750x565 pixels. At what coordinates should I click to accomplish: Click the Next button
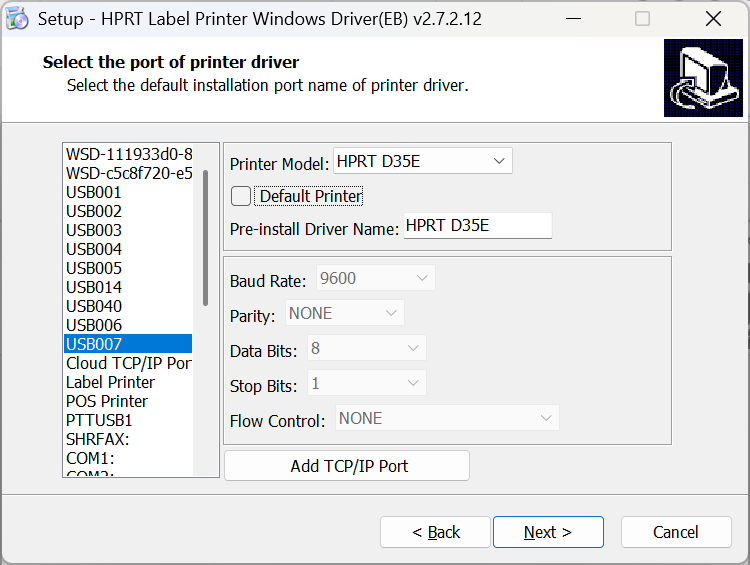[548, 532]
